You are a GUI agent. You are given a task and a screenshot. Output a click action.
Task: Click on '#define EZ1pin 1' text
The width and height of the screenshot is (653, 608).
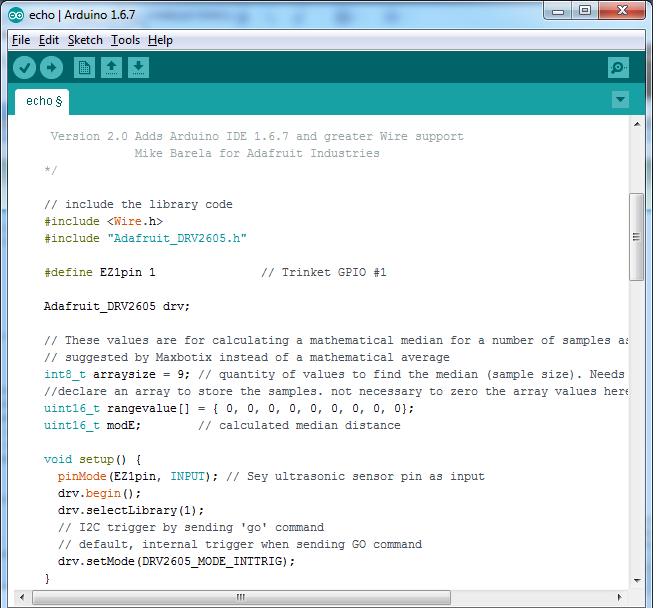pyautogui.click(x=100, y=272)
